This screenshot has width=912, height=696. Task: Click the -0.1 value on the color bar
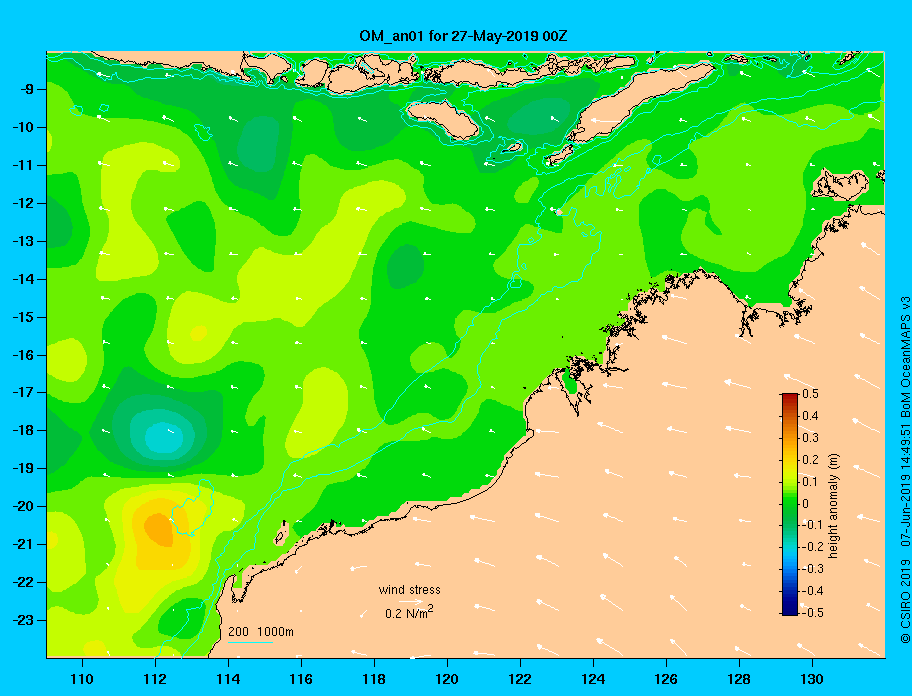812,525
